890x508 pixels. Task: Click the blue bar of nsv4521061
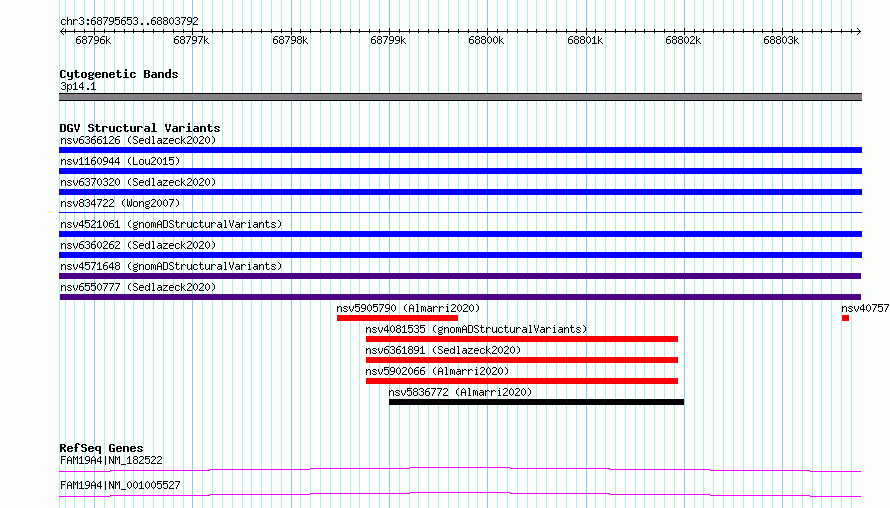(460, 234)
